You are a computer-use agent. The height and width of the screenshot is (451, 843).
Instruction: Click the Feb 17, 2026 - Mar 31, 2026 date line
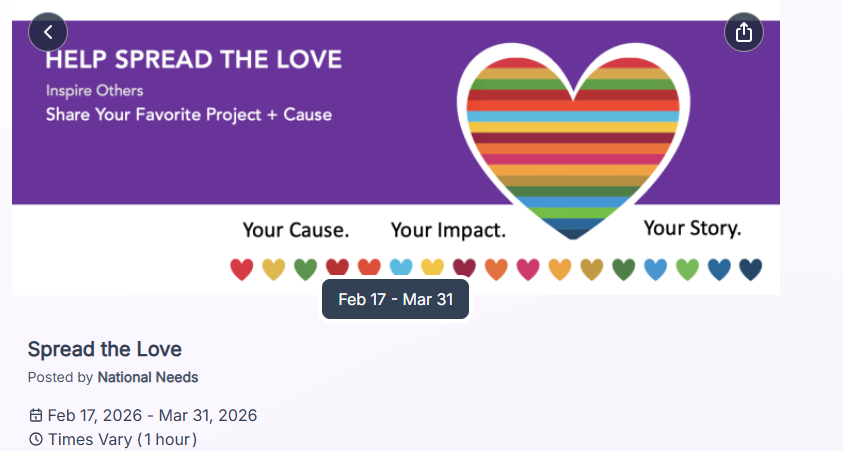(x=152, y=415)
